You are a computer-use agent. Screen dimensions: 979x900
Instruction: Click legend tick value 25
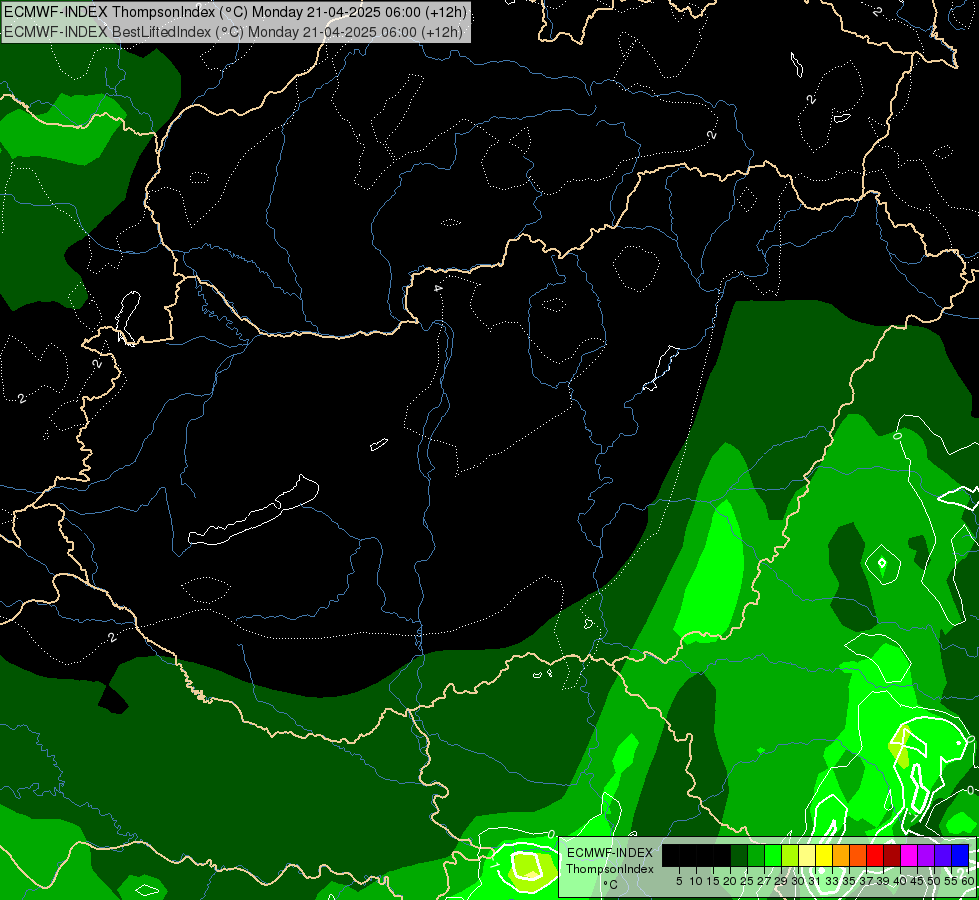747,881
